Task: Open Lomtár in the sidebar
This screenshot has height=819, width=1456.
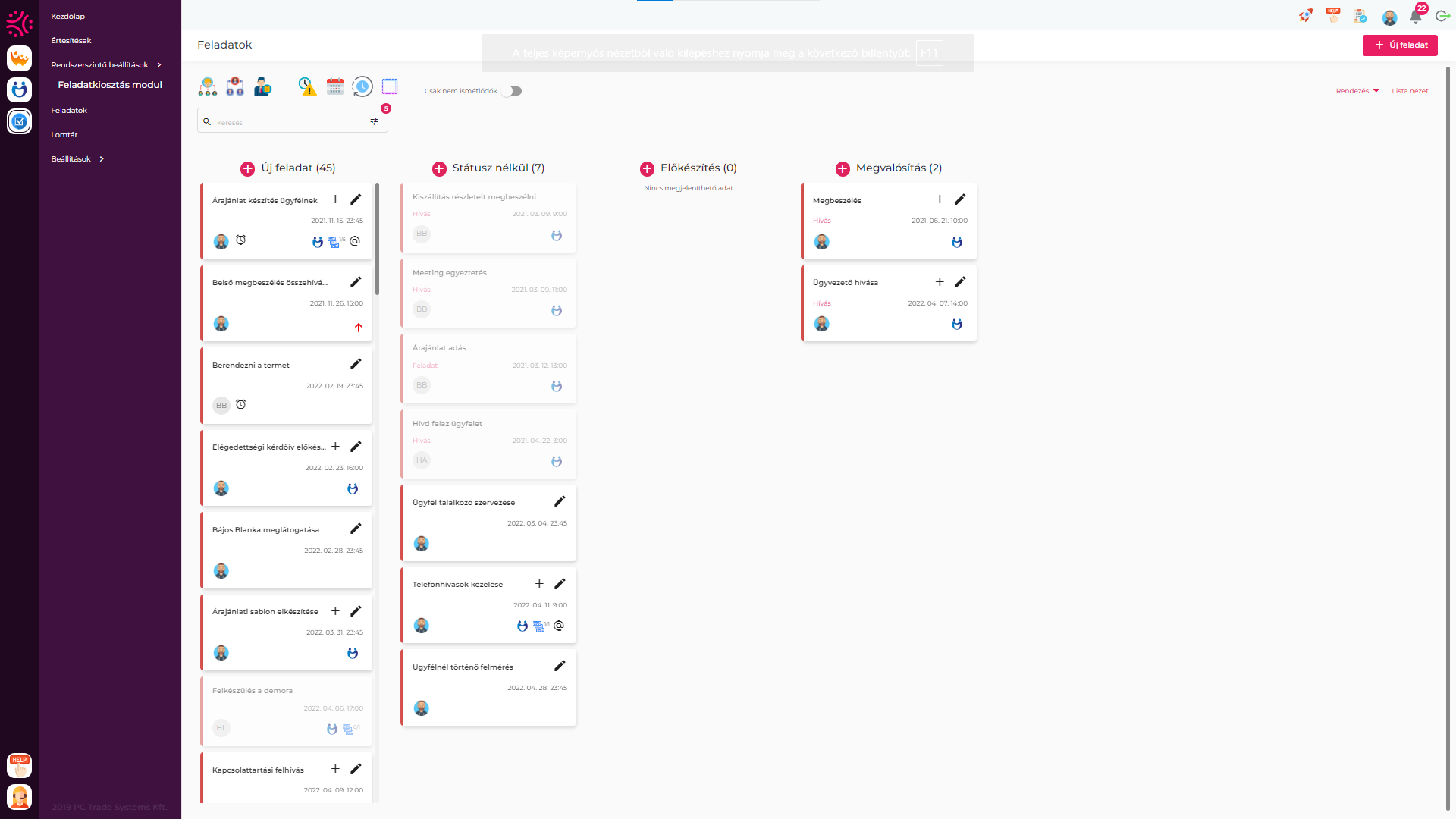Action: tap(64, 135)
